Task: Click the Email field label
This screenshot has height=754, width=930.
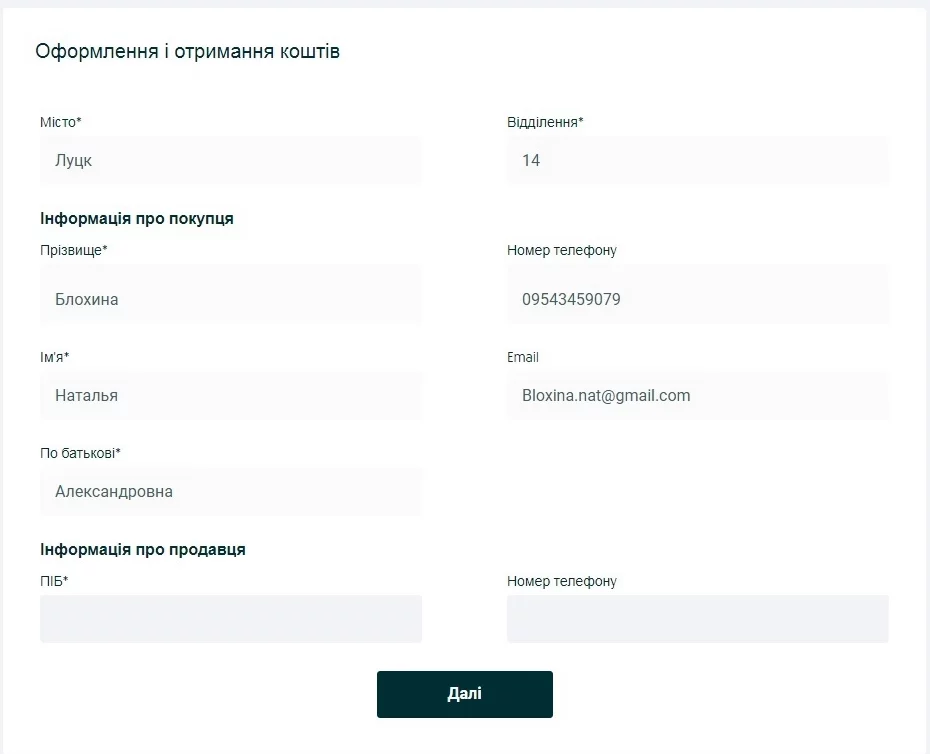Action: click(522, 357)
